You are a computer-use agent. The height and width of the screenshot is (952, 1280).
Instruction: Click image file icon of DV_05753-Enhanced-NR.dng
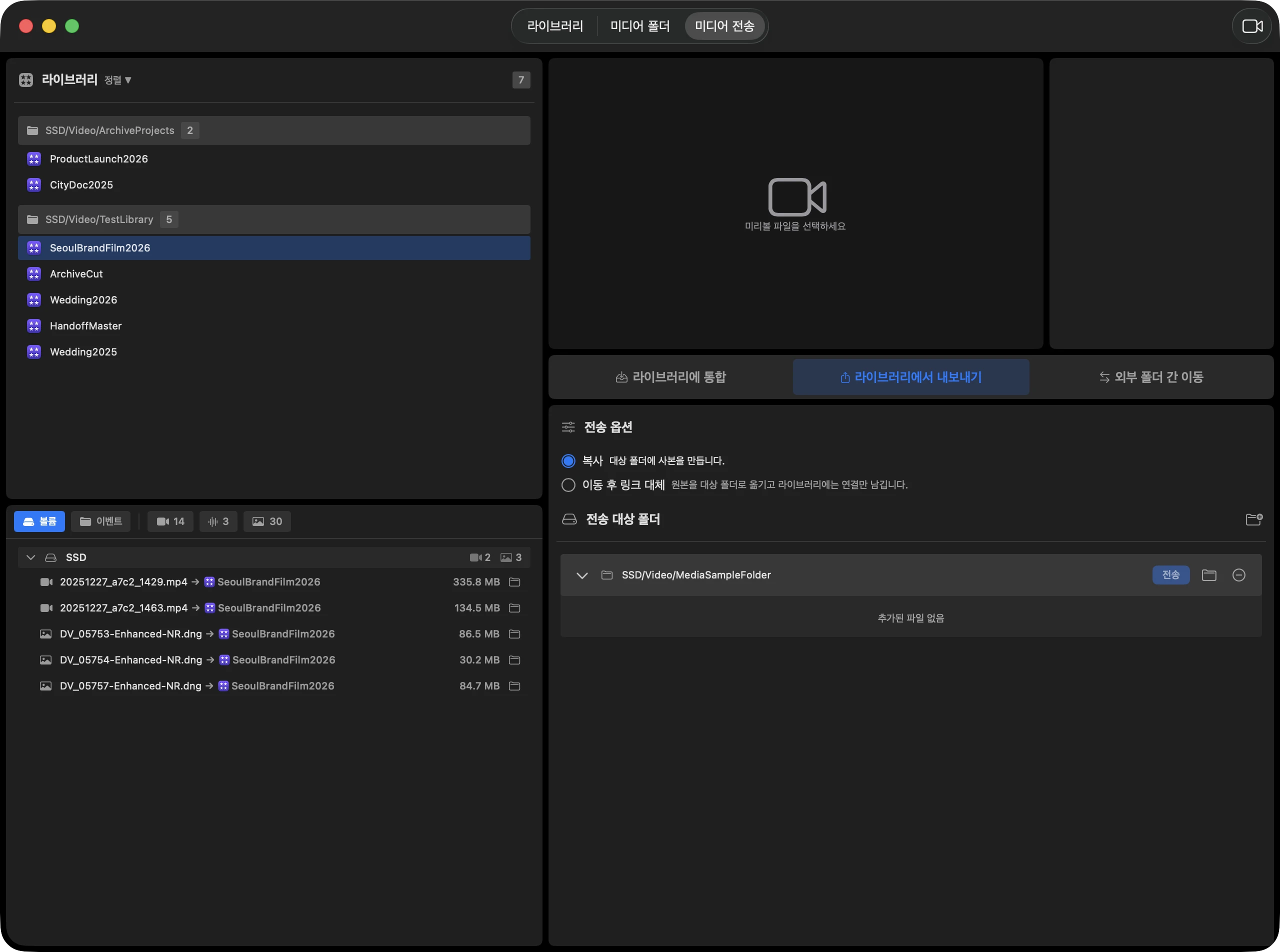pos(45,634)
